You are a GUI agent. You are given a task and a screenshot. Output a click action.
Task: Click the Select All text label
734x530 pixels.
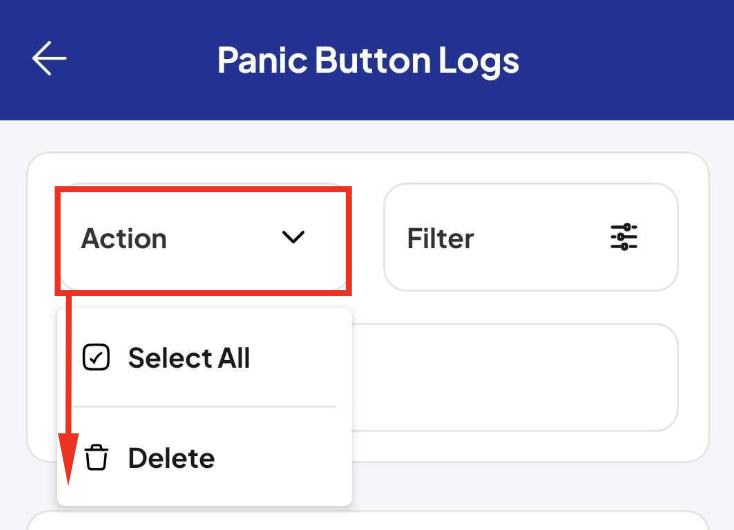click(x=189, y=358)
